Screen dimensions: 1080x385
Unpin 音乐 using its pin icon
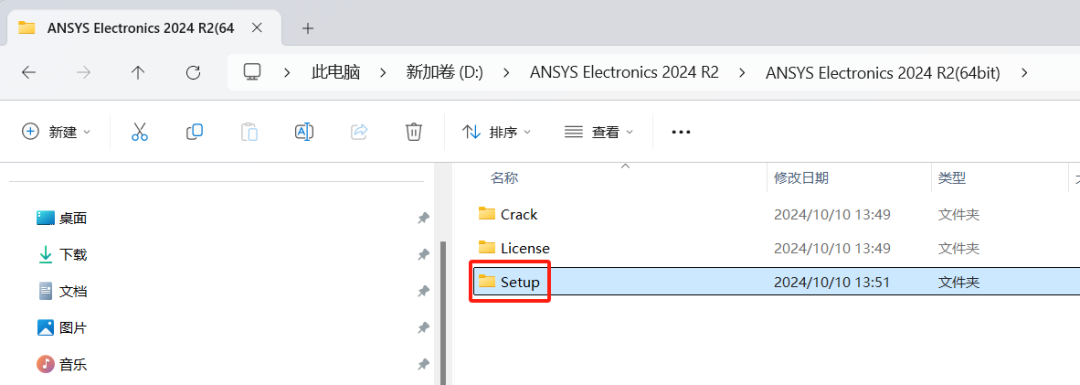pyautogui.click(x=423, y=364)
